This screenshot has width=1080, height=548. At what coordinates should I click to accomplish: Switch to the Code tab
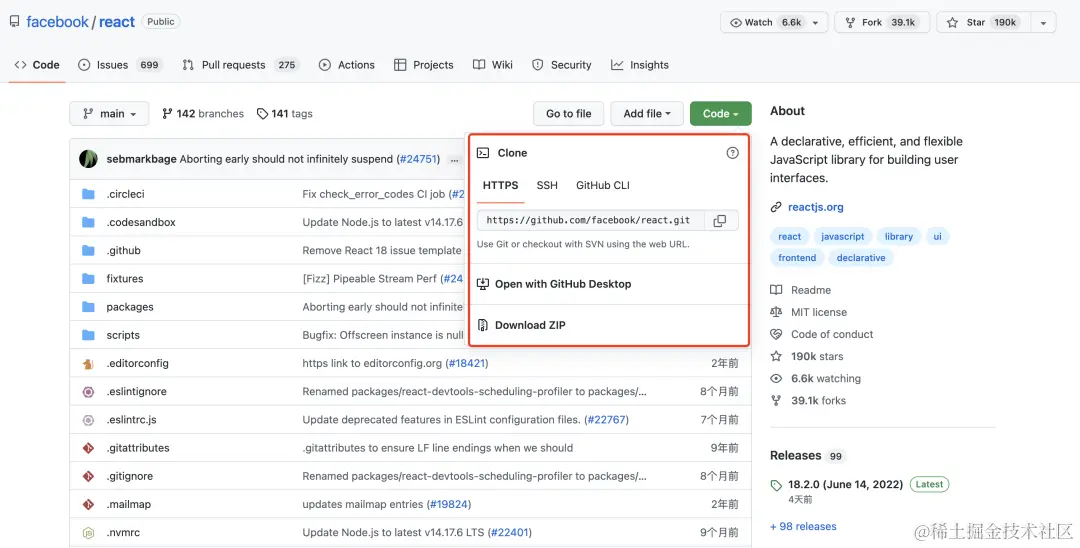coord(37,65)
